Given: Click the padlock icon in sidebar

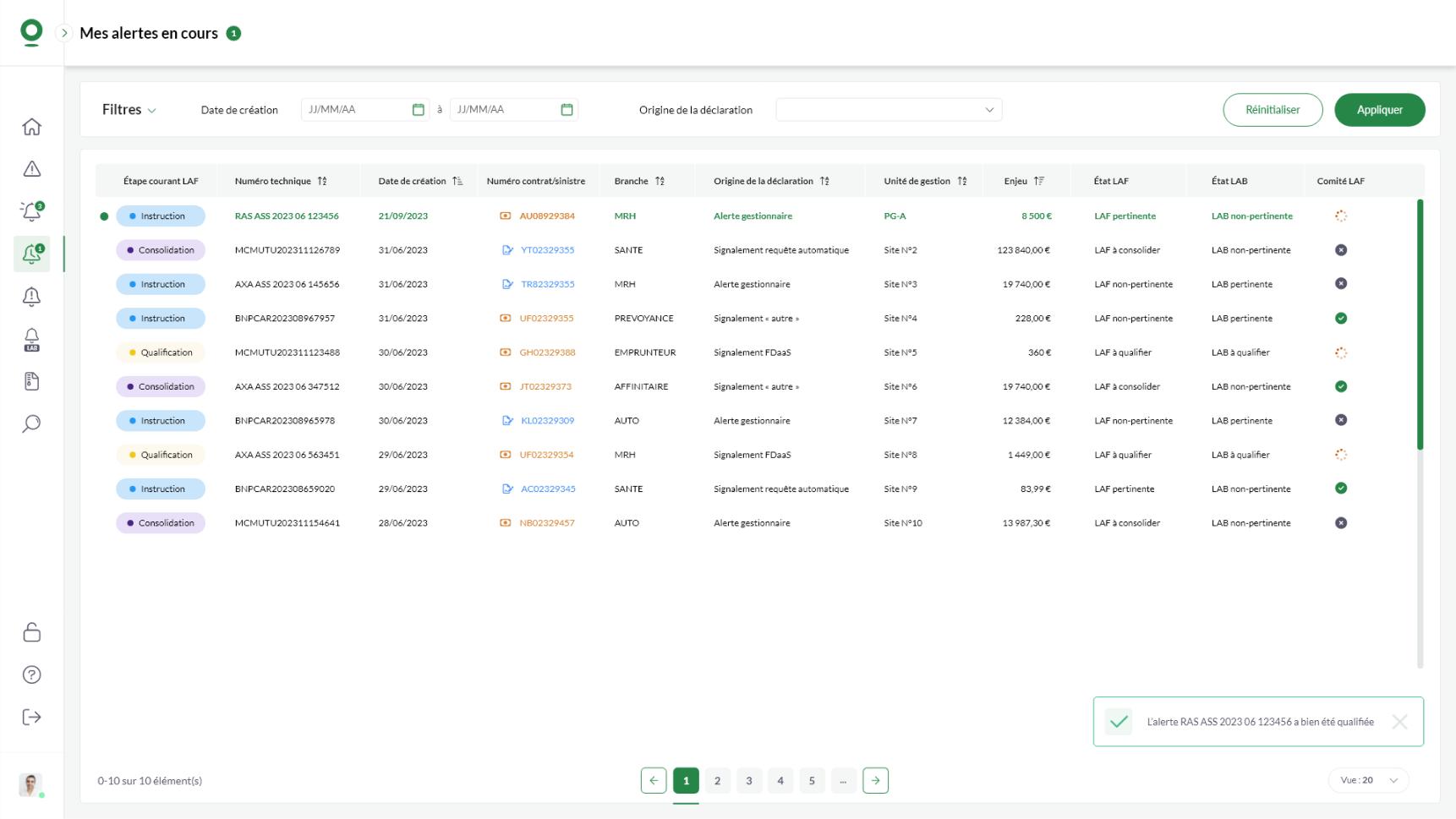Looking at the screenshot, I should coord(31,632).
